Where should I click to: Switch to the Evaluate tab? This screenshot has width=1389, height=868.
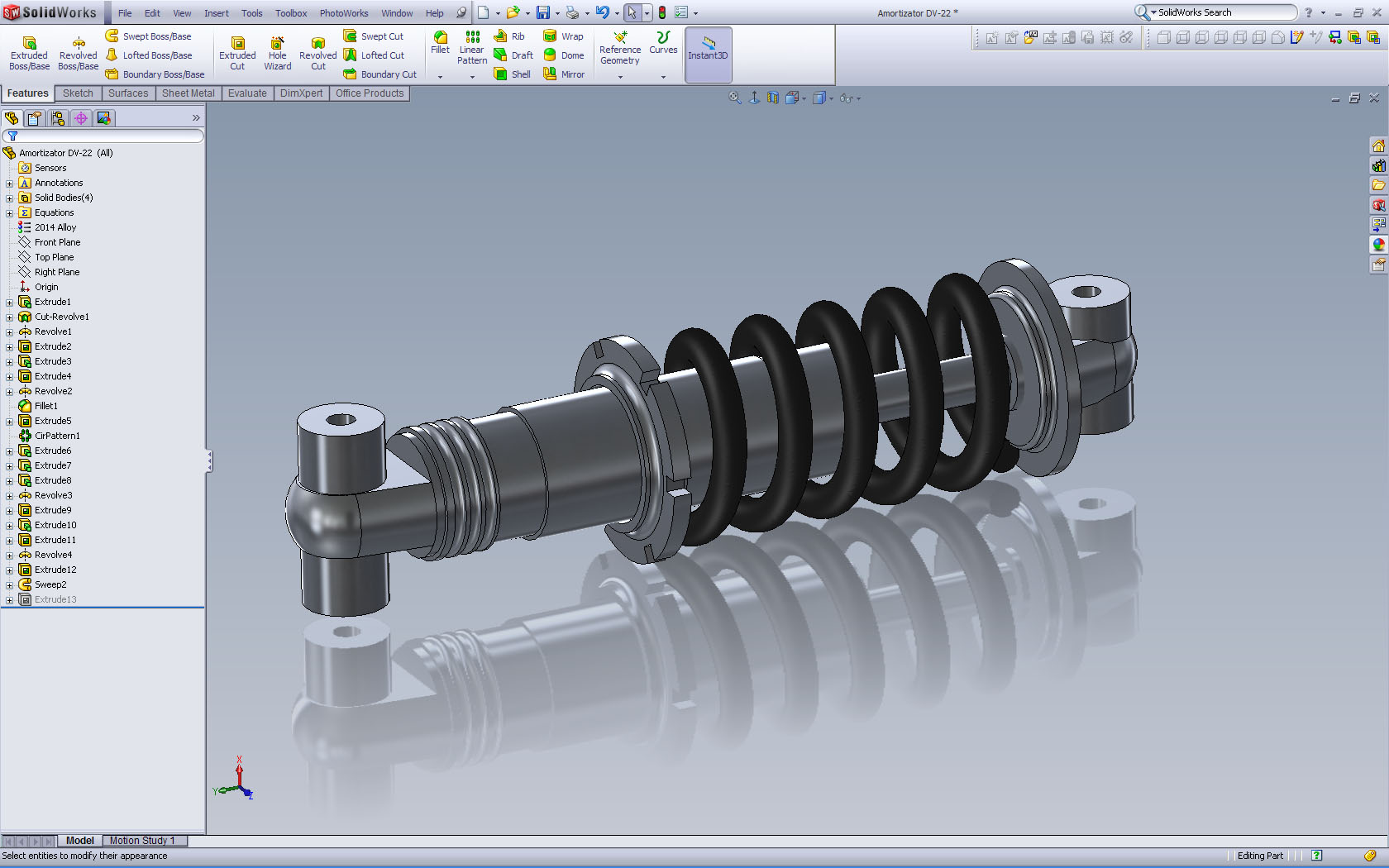[x=247, y=93]
